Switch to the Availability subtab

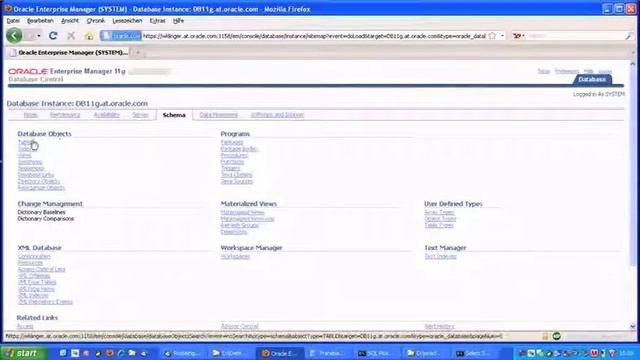tap(107, 115)
